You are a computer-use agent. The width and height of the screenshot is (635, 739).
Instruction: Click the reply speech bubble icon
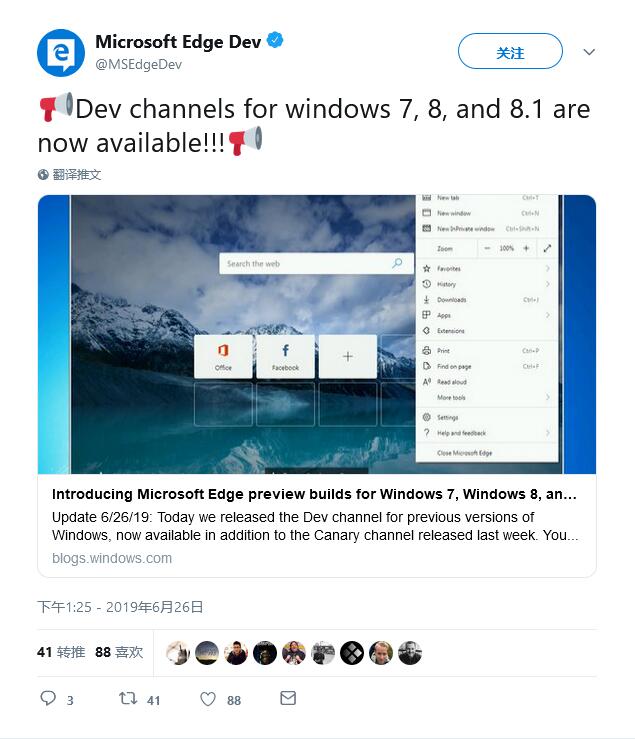click(x=48, y=698)
